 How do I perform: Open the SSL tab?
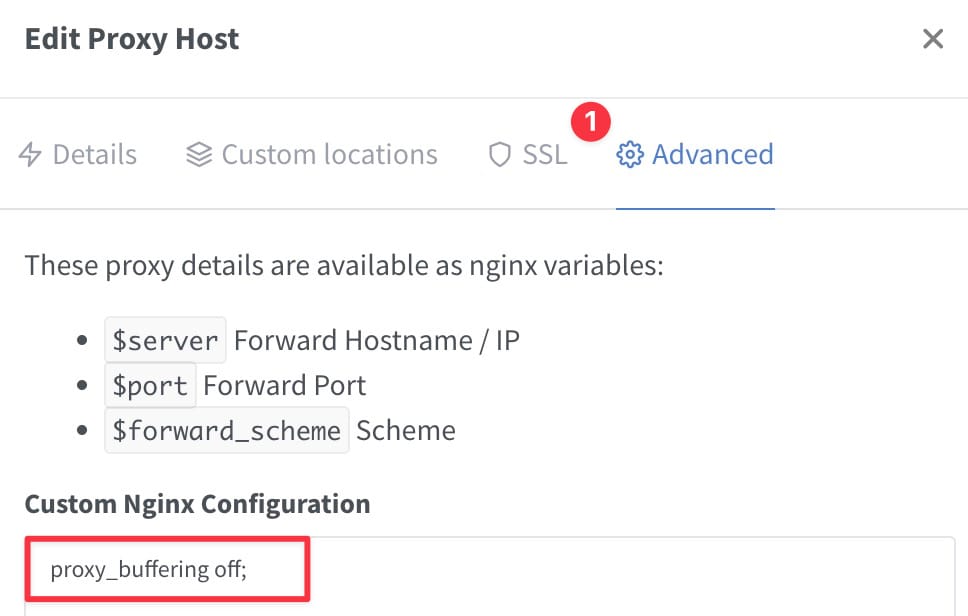[x=528, y=154]
